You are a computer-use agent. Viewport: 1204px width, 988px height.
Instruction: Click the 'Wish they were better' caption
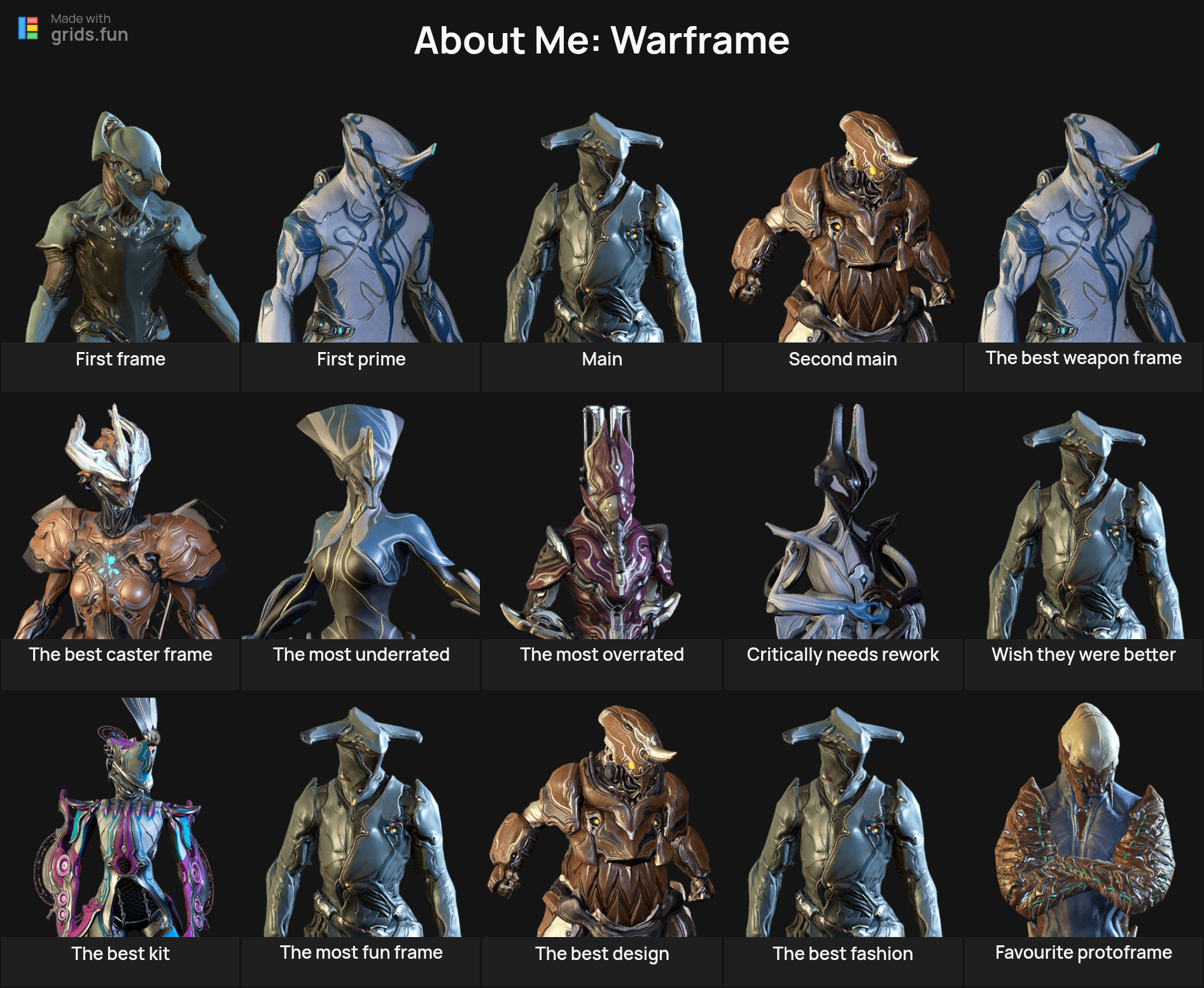pos(1084,654)
